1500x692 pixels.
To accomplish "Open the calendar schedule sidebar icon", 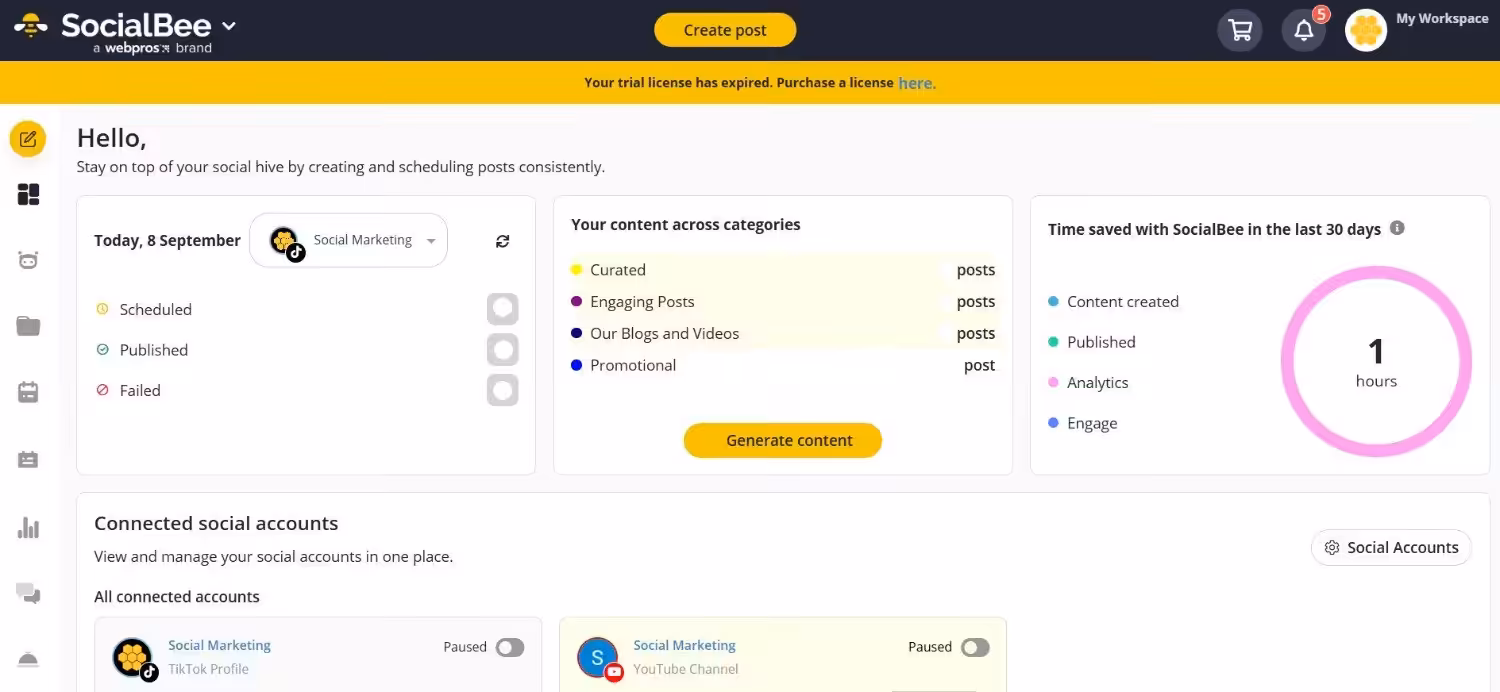I will click(x=28, y=392).
